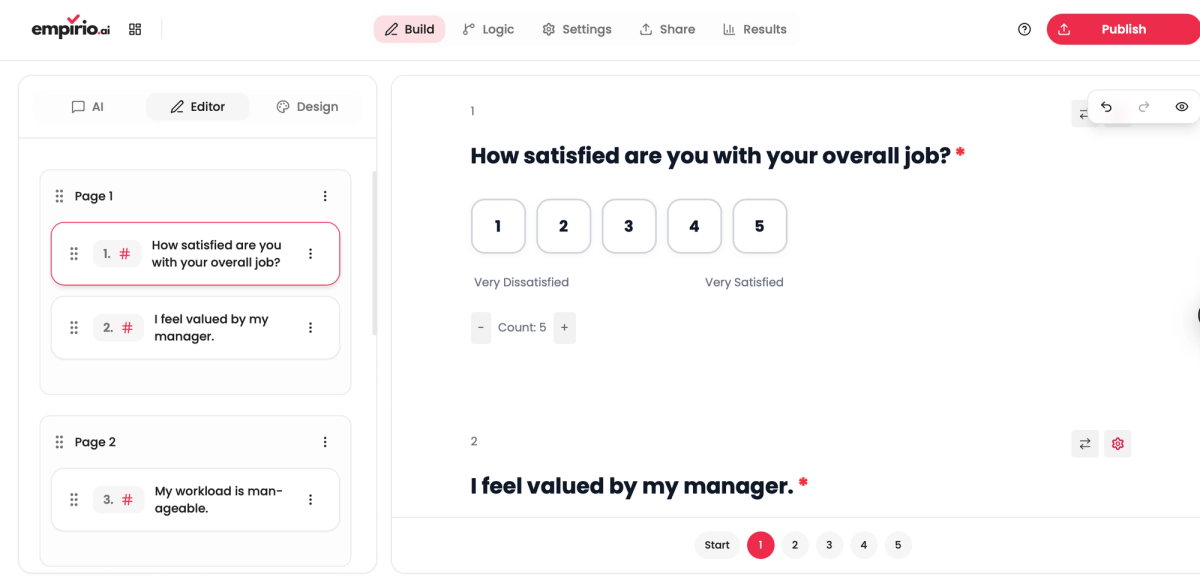Open three-dot menu for 'My workload' question
The image size is (1200, 577).
310,500
